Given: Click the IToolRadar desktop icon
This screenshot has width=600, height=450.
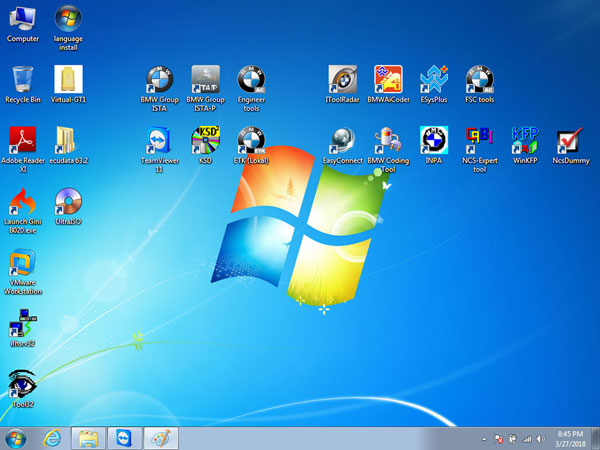Looking at the screenshot, I should [x=343, y=80].
